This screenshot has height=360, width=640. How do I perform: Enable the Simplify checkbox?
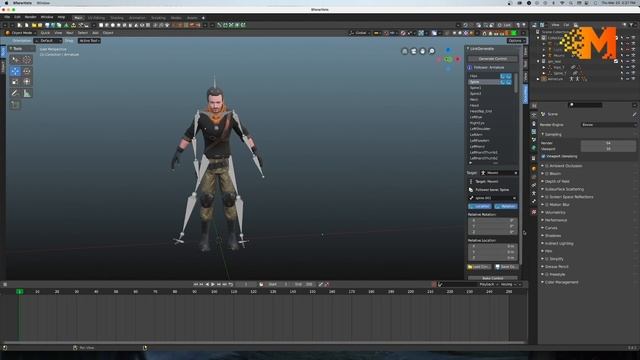[547, 259]
